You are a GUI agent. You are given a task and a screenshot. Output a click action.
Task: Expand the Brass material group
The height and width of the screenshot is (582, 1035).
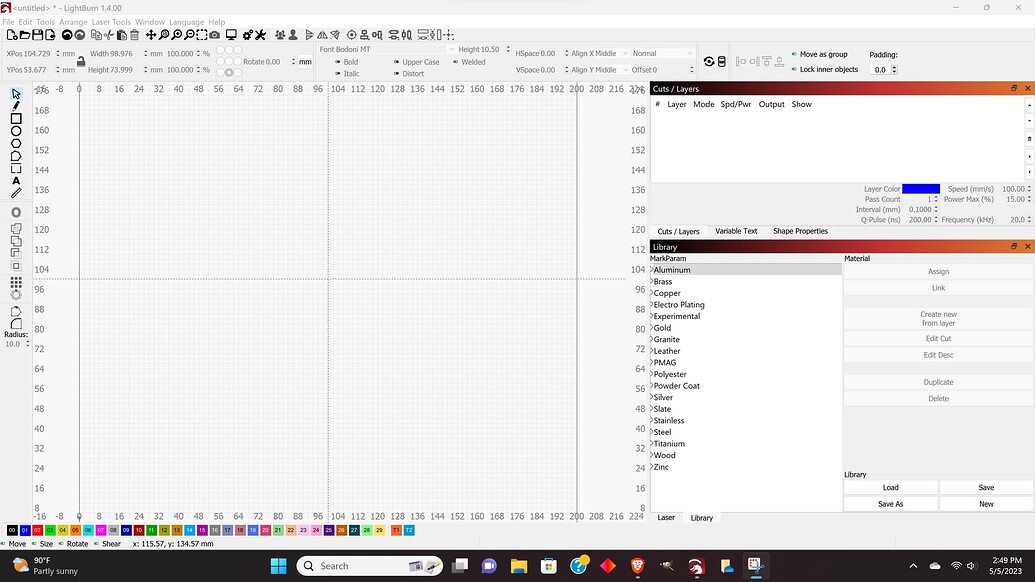coord(652,282)
